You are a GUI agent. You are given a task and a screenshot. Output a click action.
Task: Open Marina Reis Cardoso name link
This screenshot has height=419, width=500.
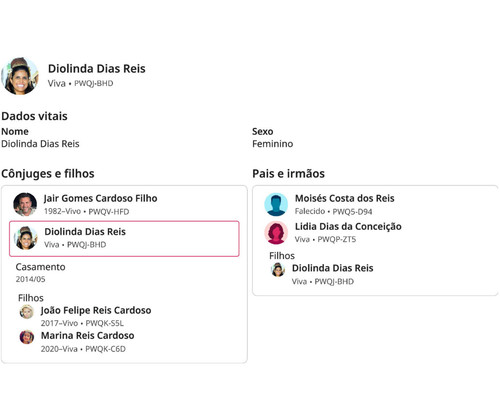[x=88, y=336]
